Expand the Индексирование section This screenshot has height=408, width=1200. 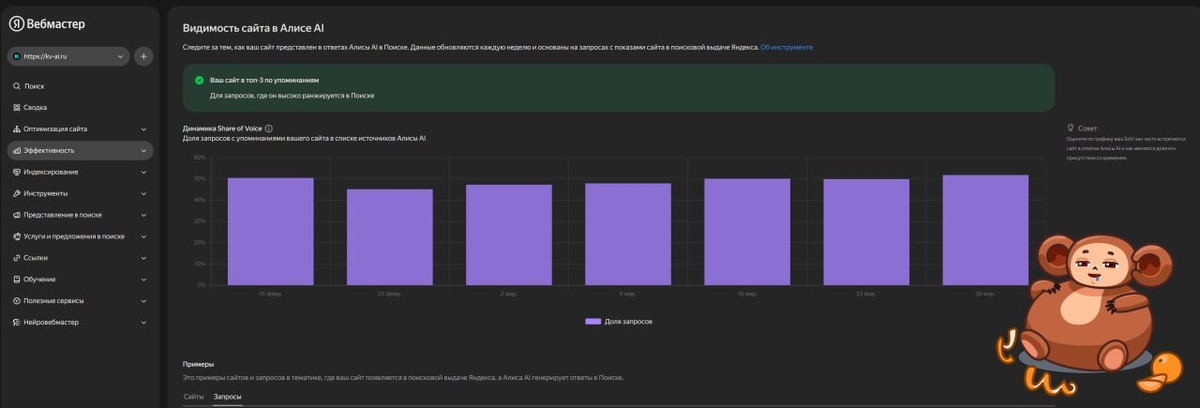[80, 172]
